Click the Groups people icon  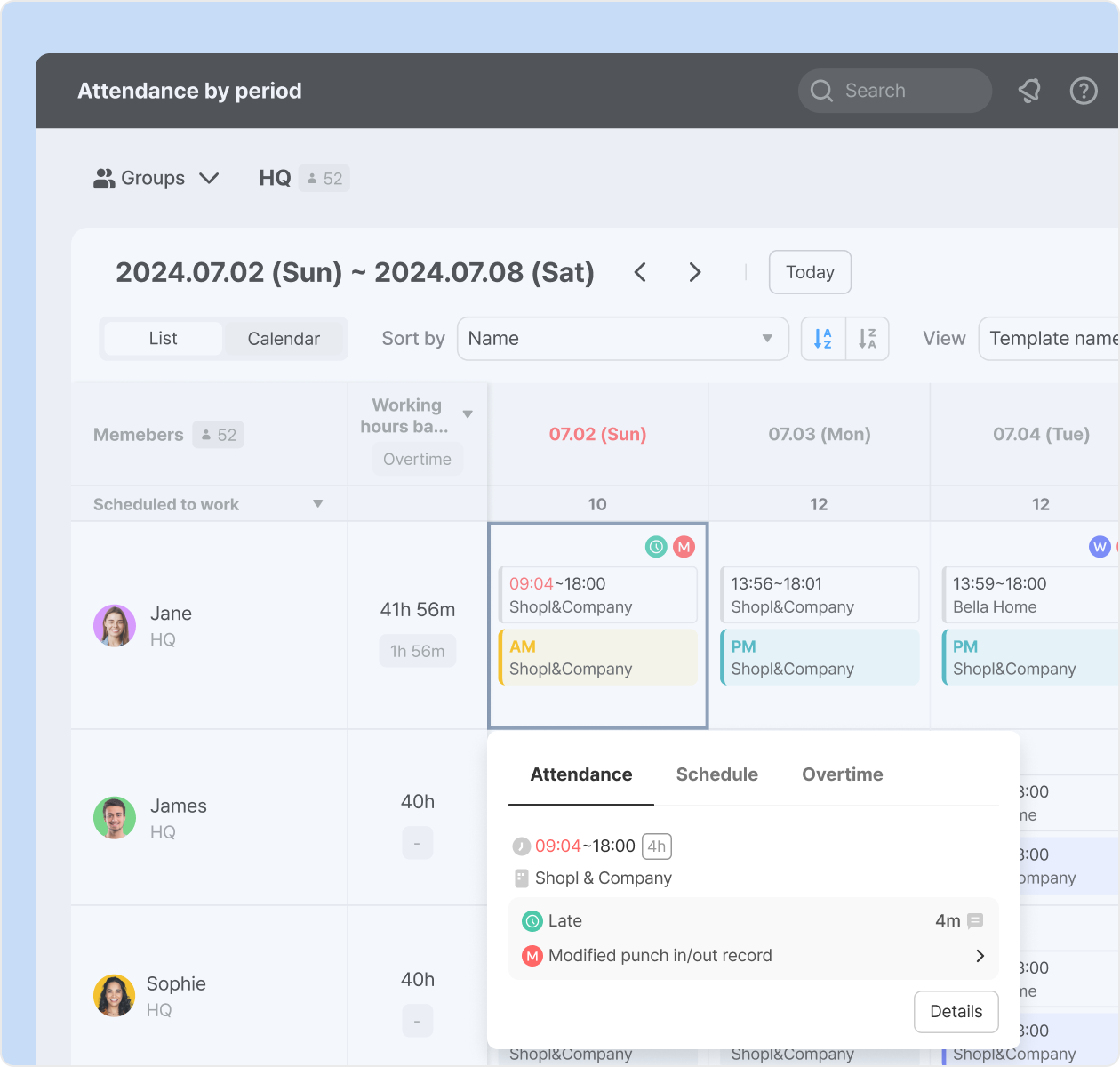[x=104, y=178]
